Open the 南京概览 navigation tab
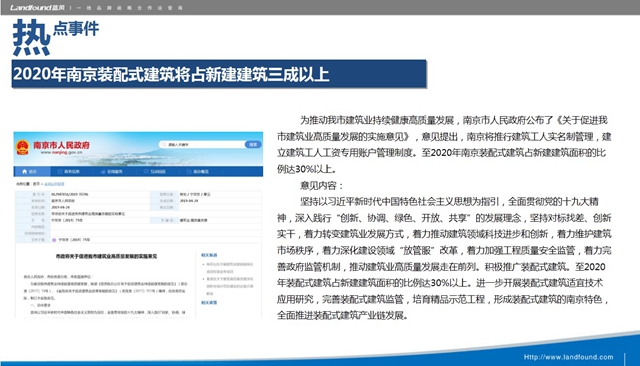Screen dimensions: 640x366 (x=196, y=172)
